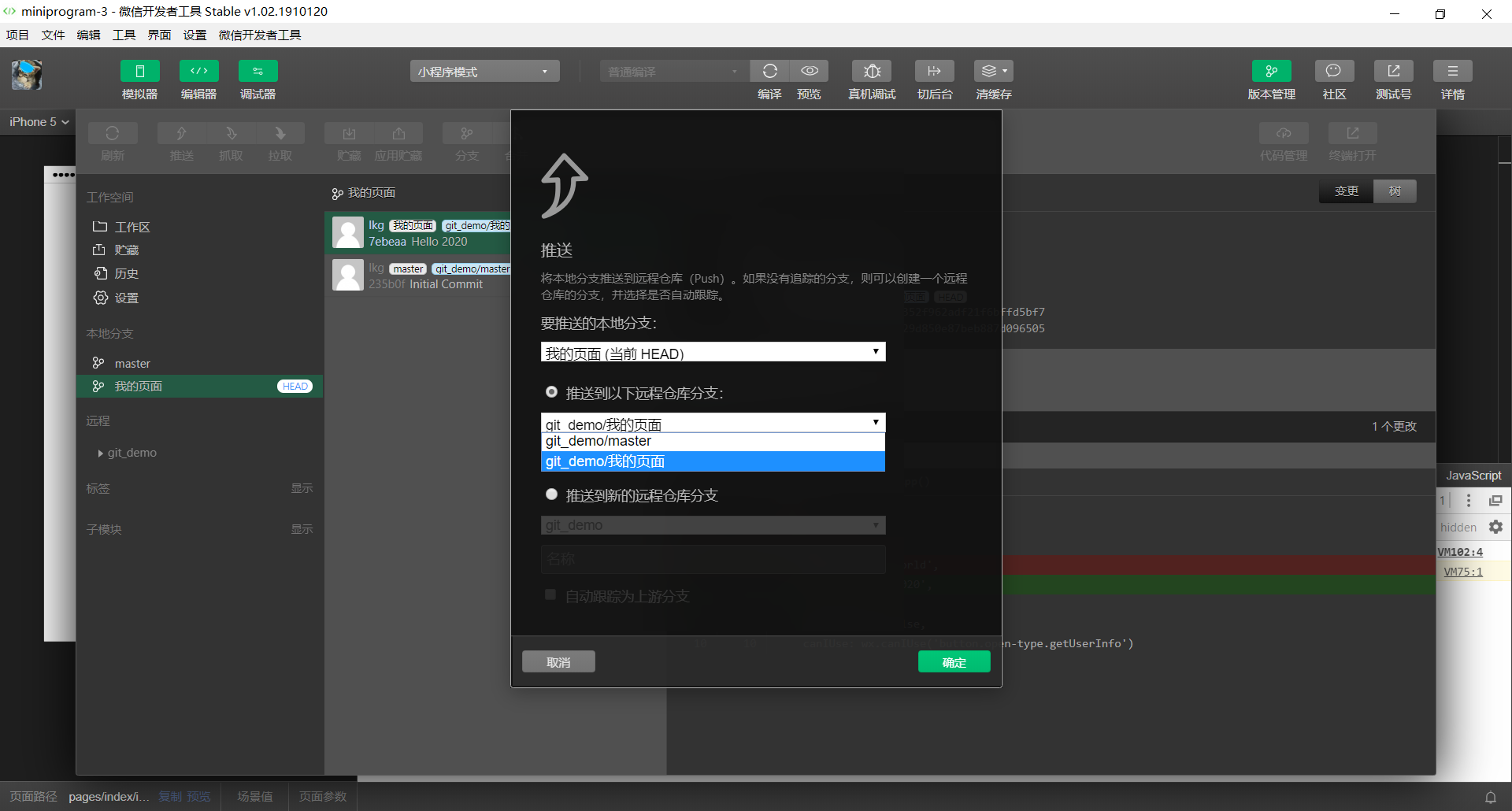1512x811 pixels.
Task: Select push to existing remote branch radio
Action: click(x=552, y=392)
